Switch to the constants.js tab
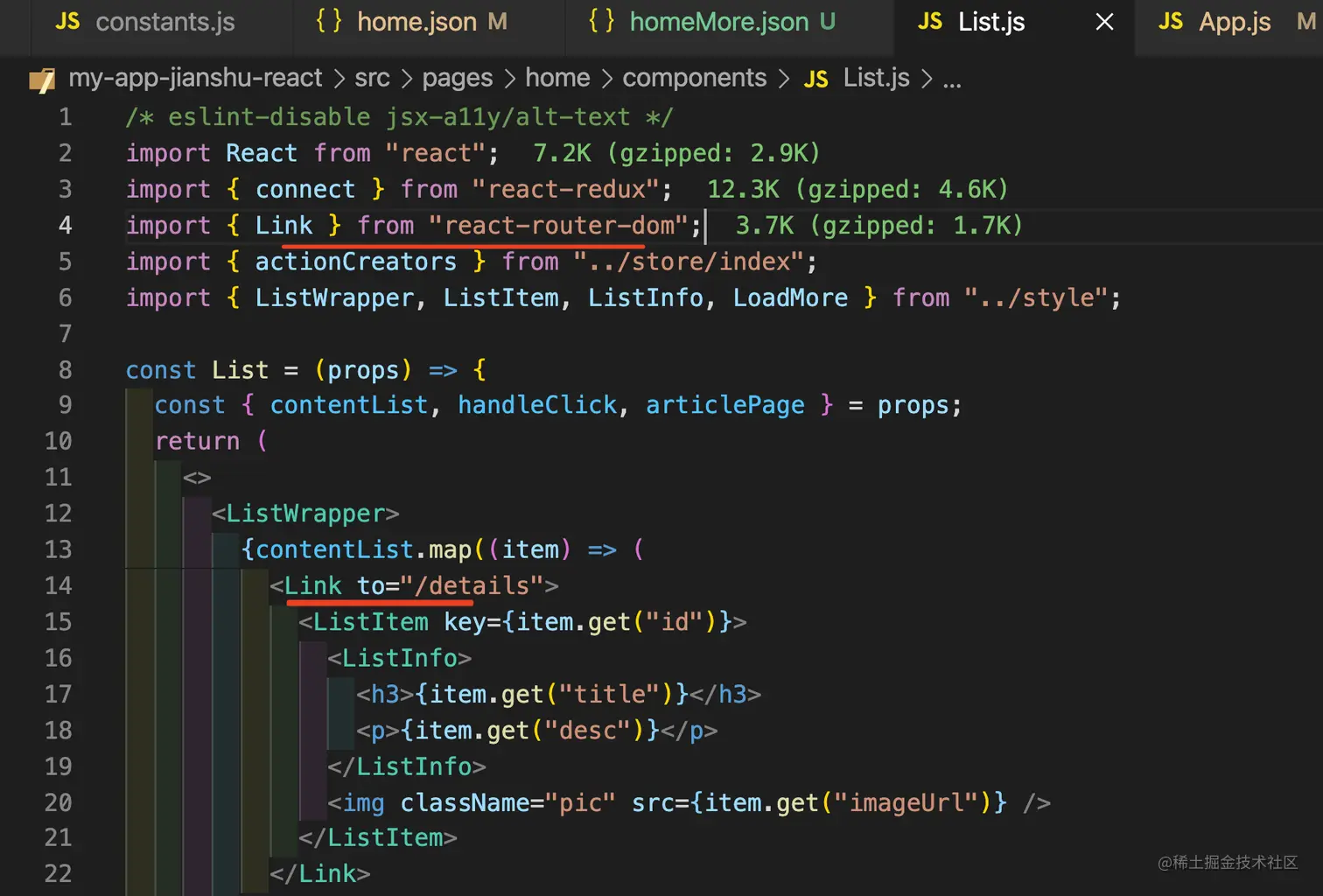Image resolution: width=1323 pixels, height=896 pixels. coord(145,22)
